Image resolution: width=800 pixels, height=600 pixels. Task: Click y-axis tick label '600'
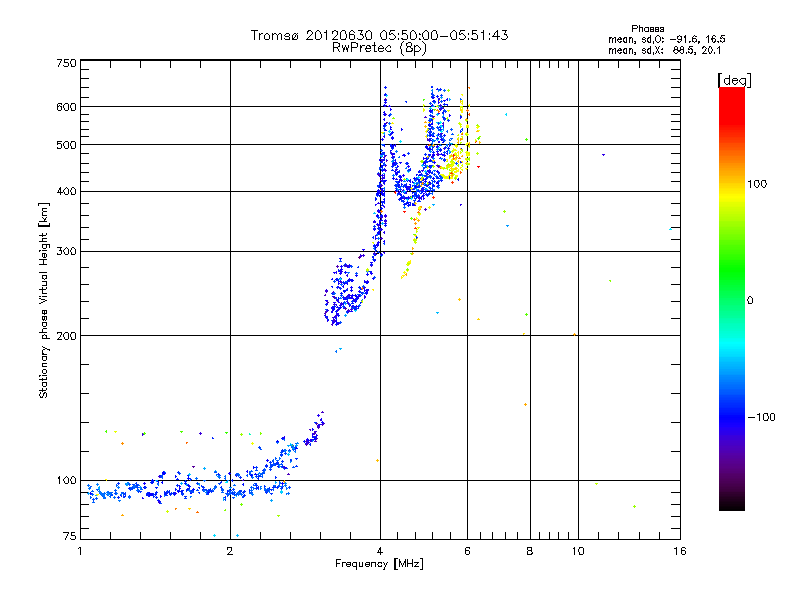coord(66,107)
